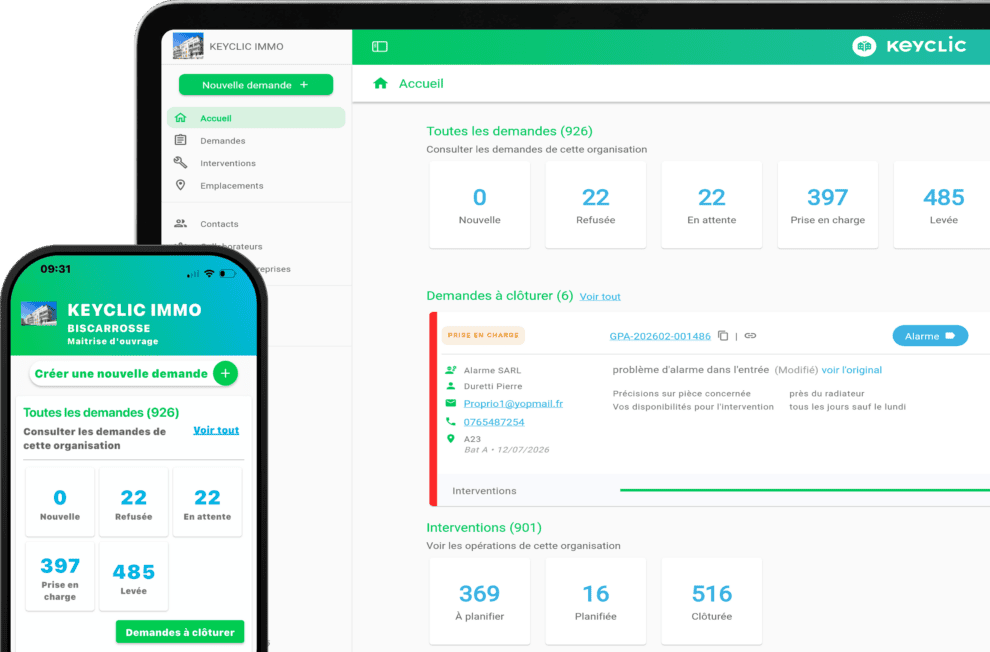Screen dimensions: 990x652
Task: Tap the 22 Refusée card on phone
Action: pos(134,503)
